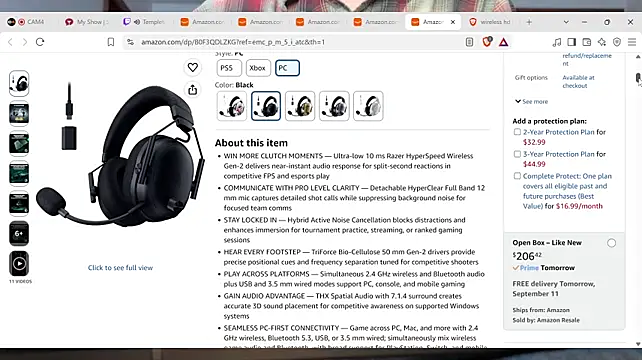Select the third gold-accent headset color swatch
642x360 pixels.
pos(300,106)
